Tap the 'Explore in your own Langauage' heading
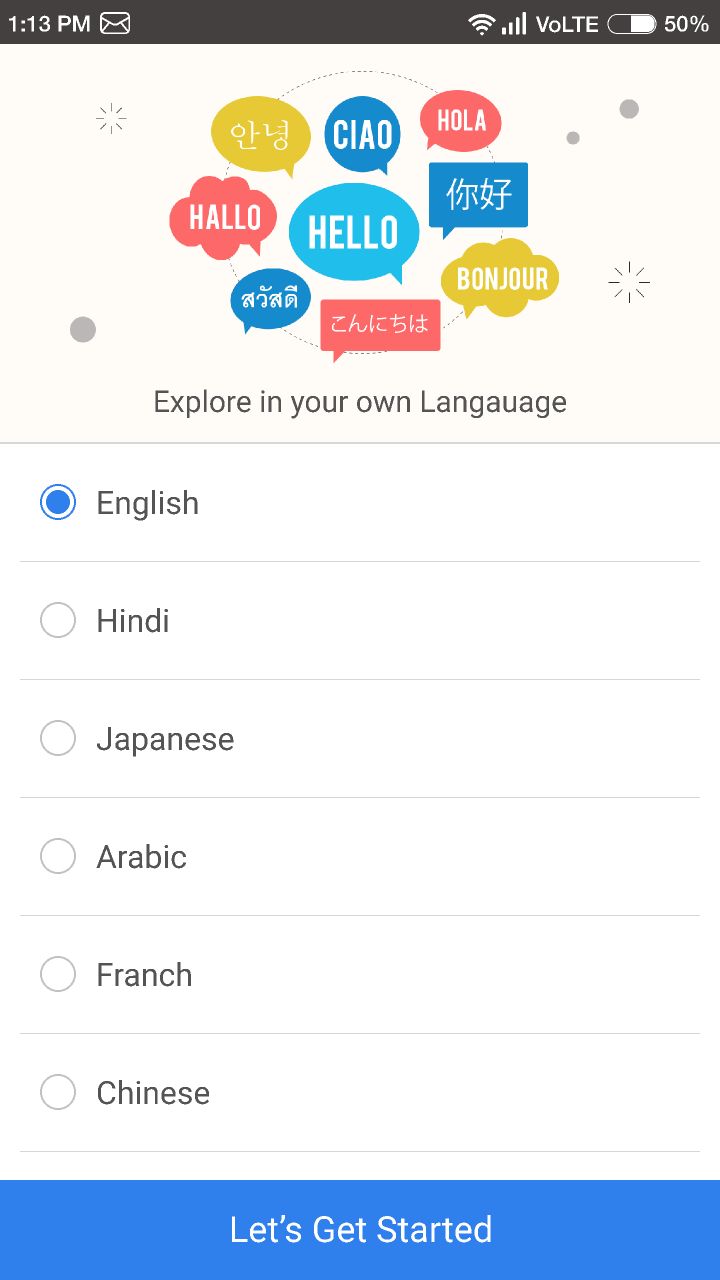The image size is (720, 1280). [x=360, y=402]
